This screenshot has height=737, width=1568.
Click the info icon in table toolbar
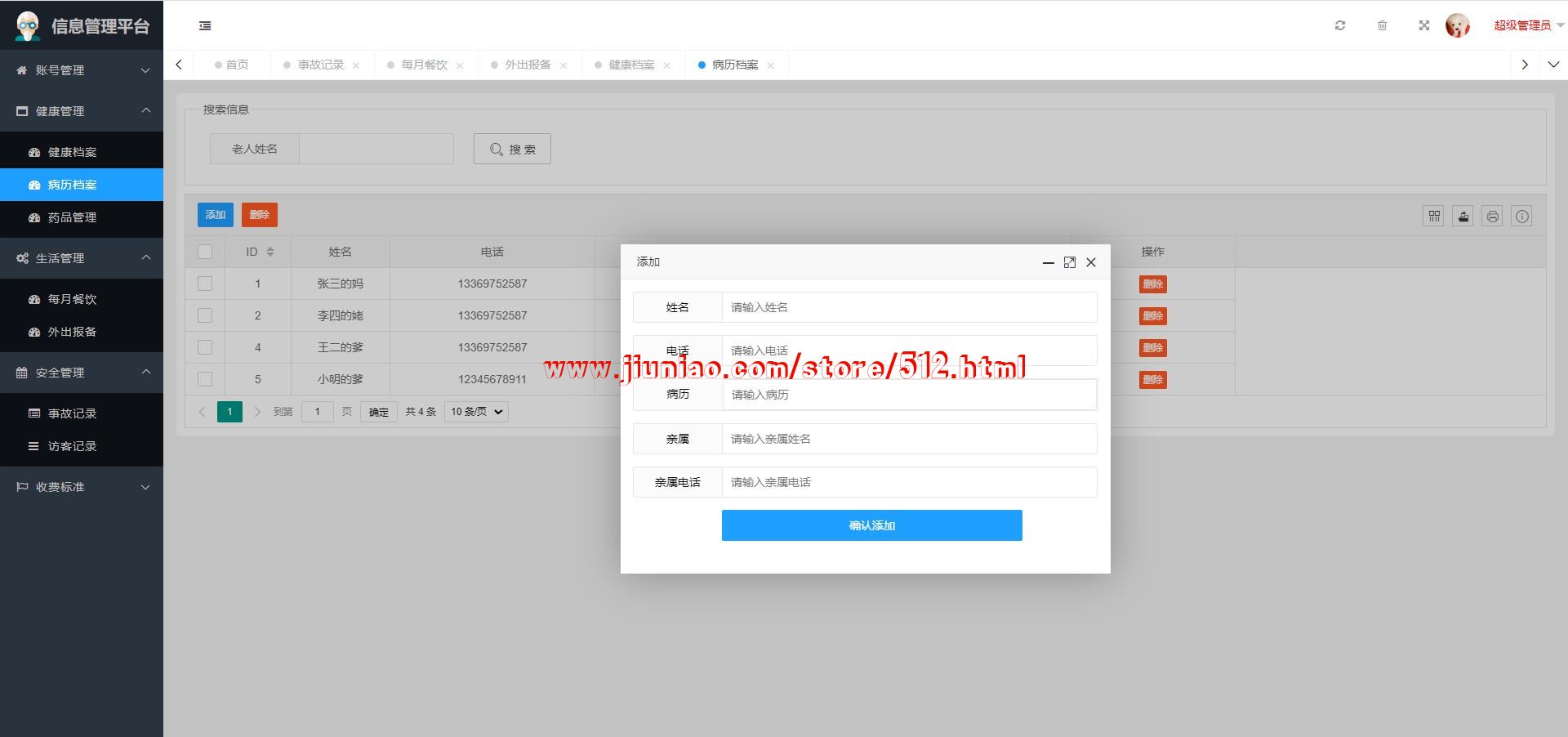(1521, 217)
